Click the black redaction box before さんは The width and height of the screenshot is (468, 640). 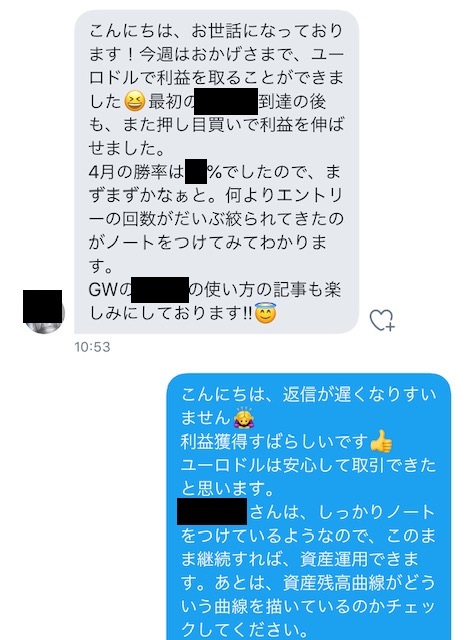coord(212,511)
